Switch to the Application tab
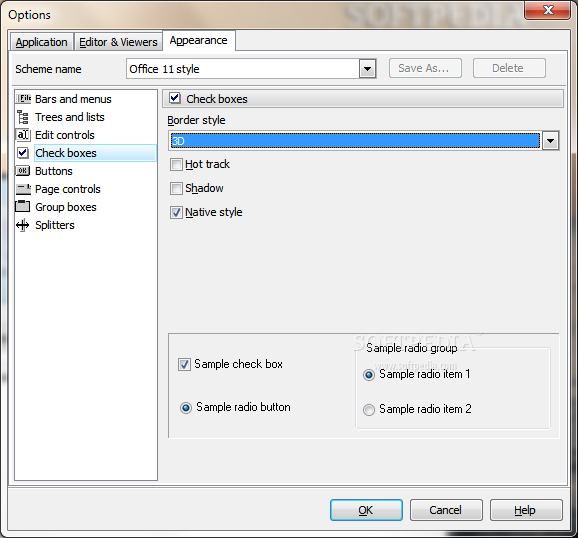 [x=41, y=42]
